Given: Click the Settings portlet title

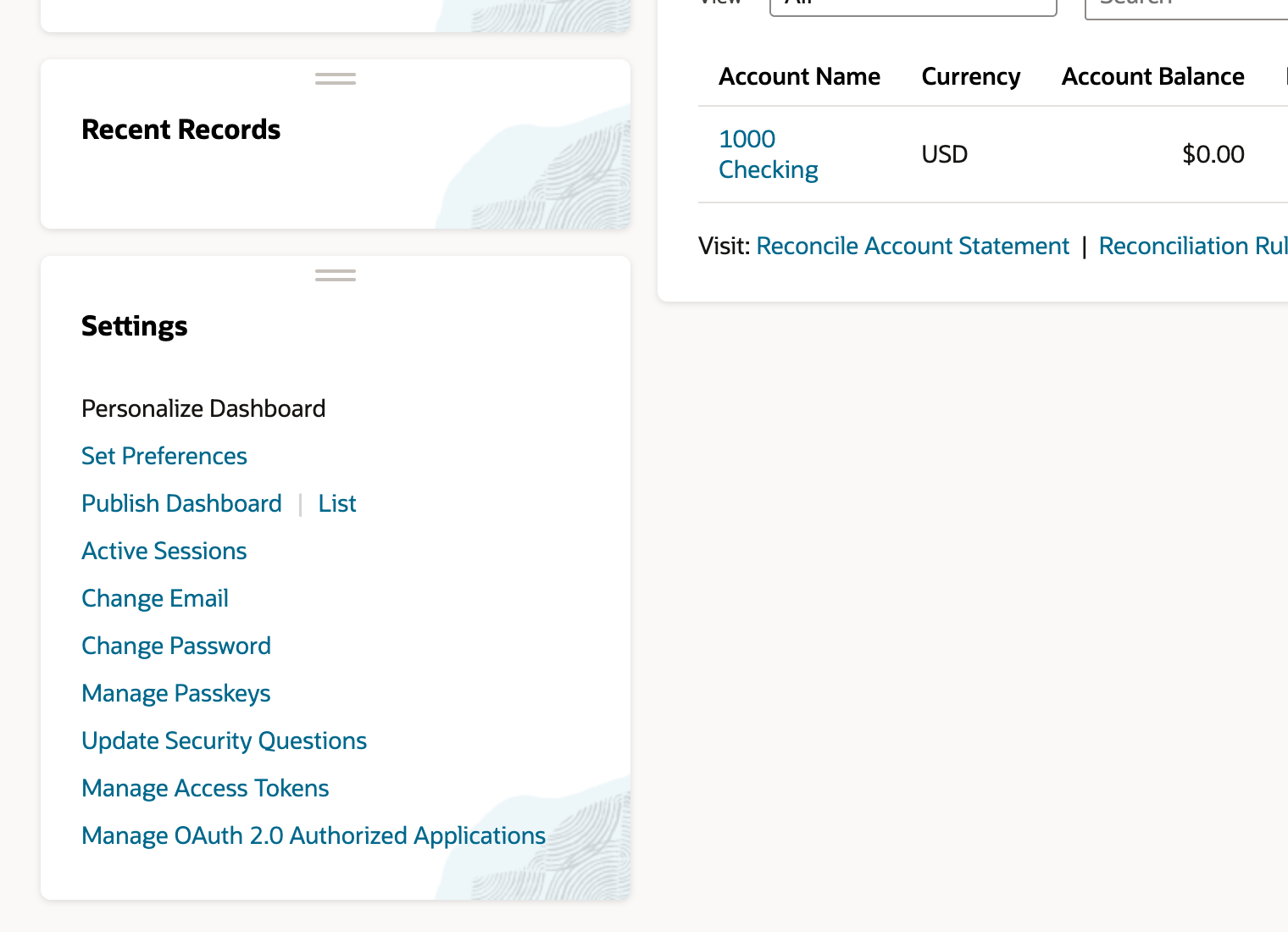Looking at the screenshot, I should (x=135, y=326).
